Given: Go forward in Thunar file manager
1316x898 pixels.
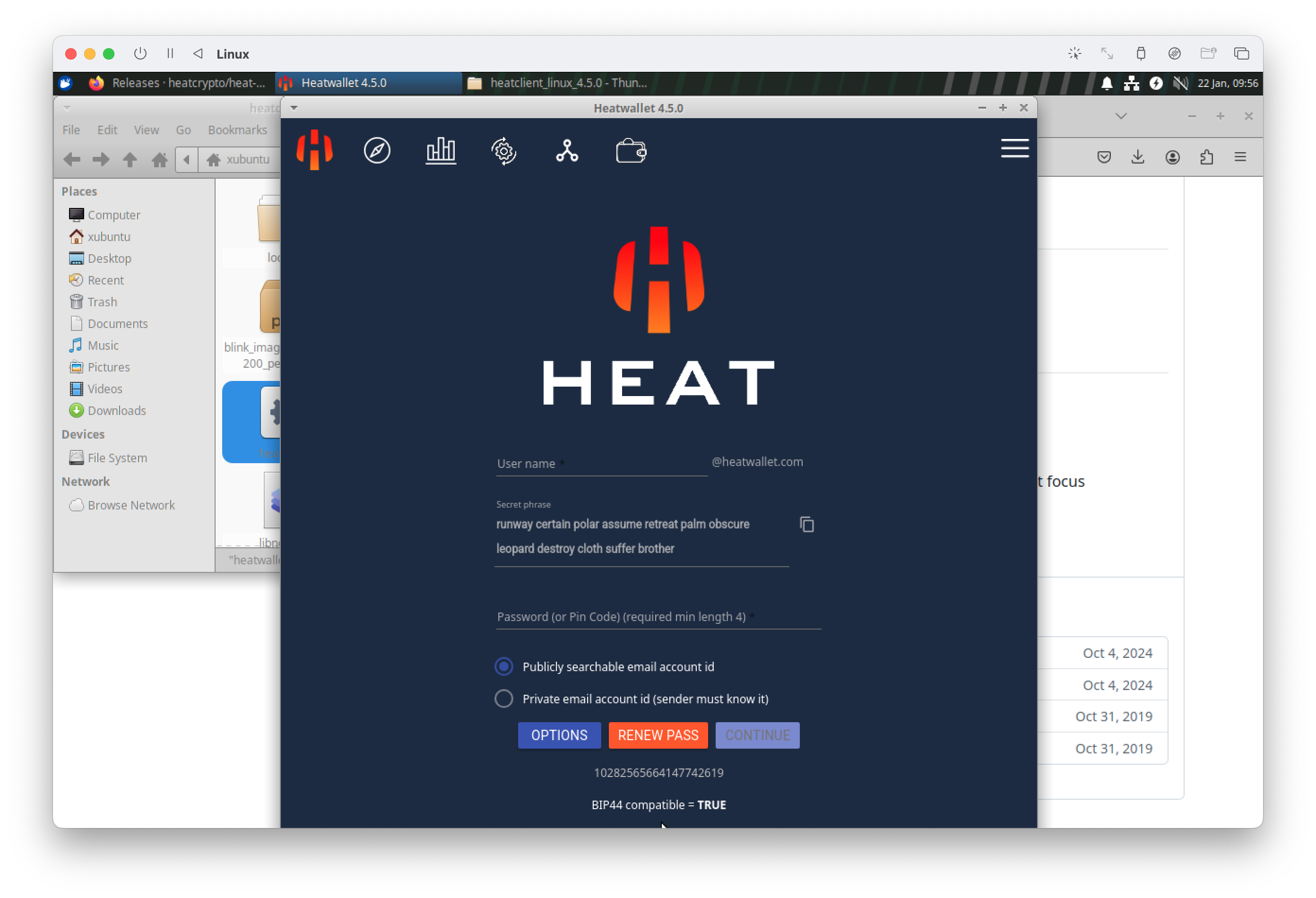Looking at the screenshot, I should (x=101, y=160).
